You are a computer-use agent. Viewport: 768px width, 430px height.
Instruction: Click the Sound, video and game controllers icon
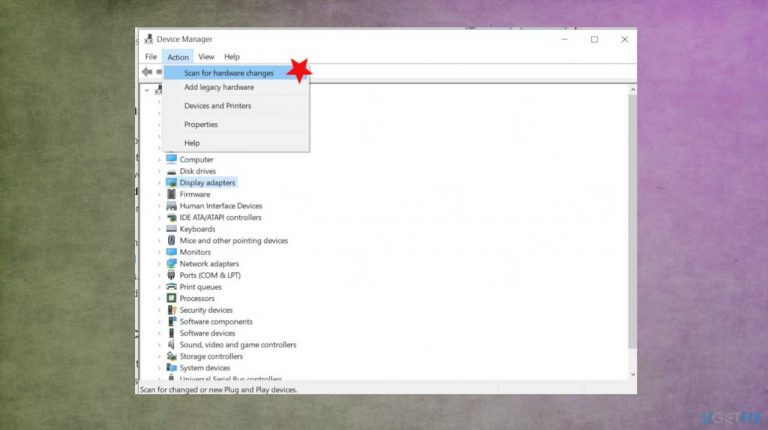coord(171,345)
